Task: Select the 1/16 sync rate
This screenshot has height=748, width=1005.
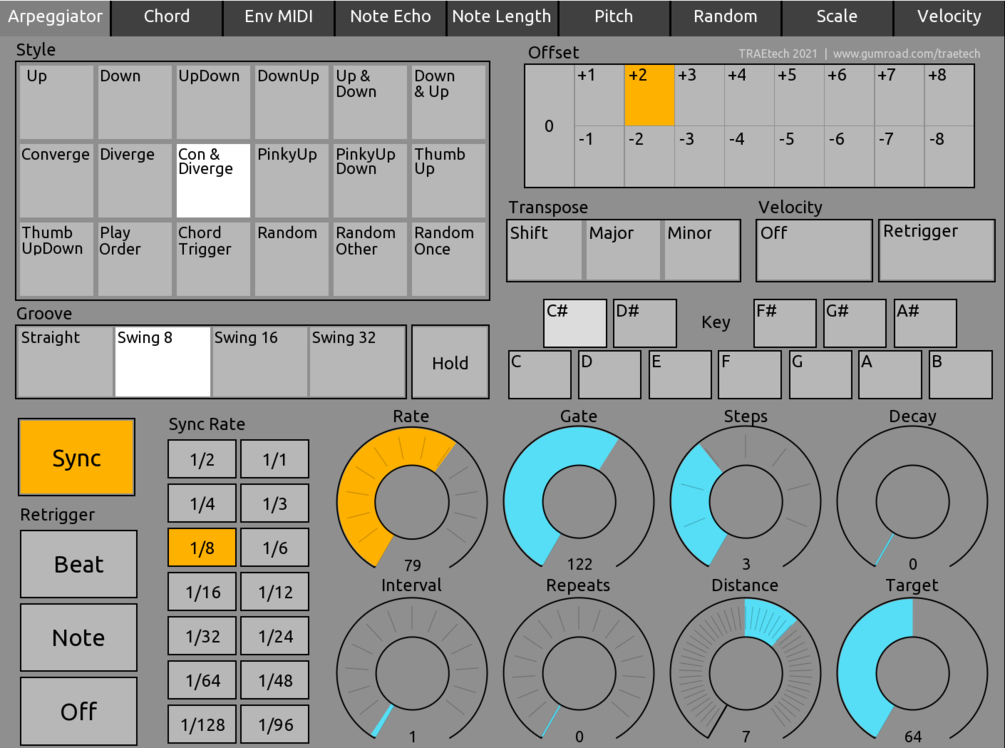Action: click(201, 591)
